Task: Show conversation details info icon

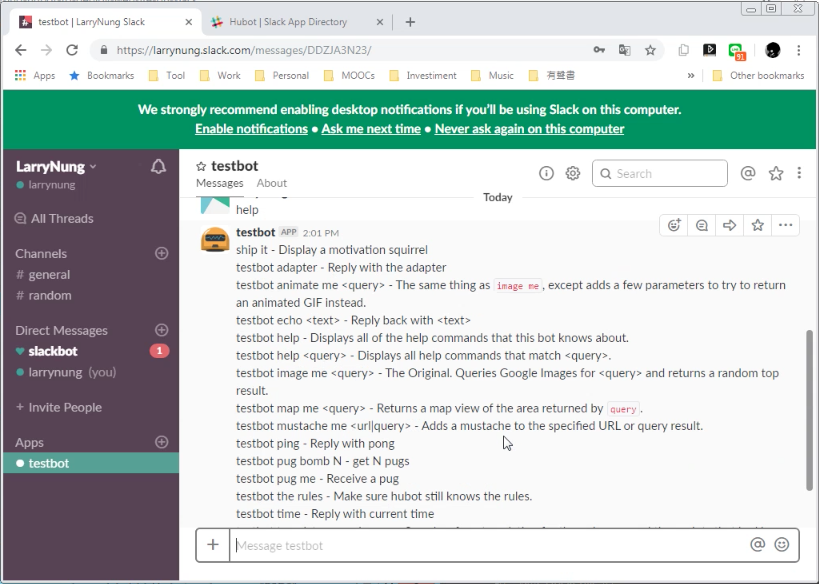Action: coord(546,173)
